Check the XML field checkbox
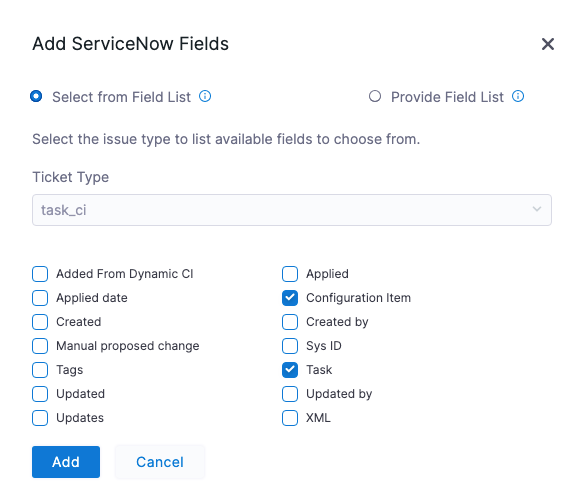The width and height of the screenshot is (586, 487). click(x=290, y=418)
